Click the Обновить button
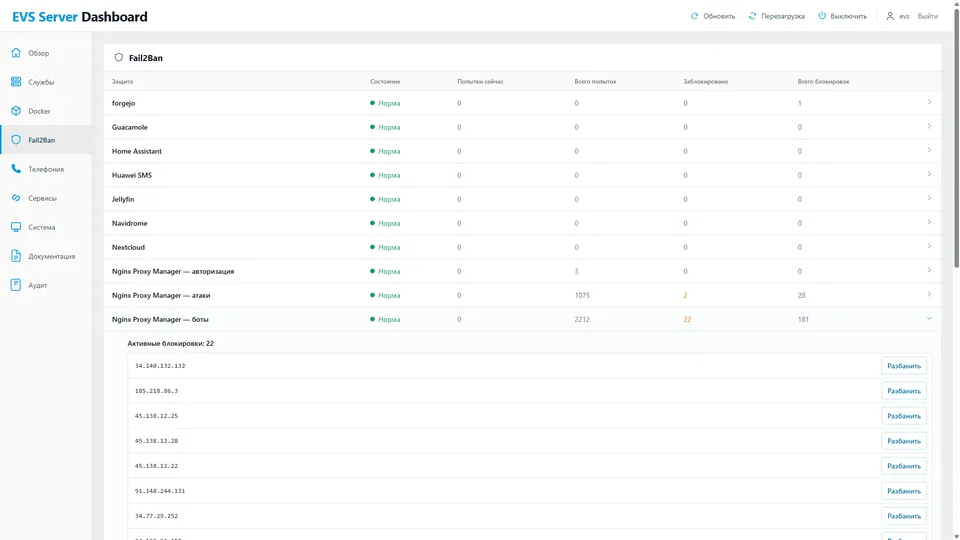This screenshot has height=540, width=960. coord(713,16)
